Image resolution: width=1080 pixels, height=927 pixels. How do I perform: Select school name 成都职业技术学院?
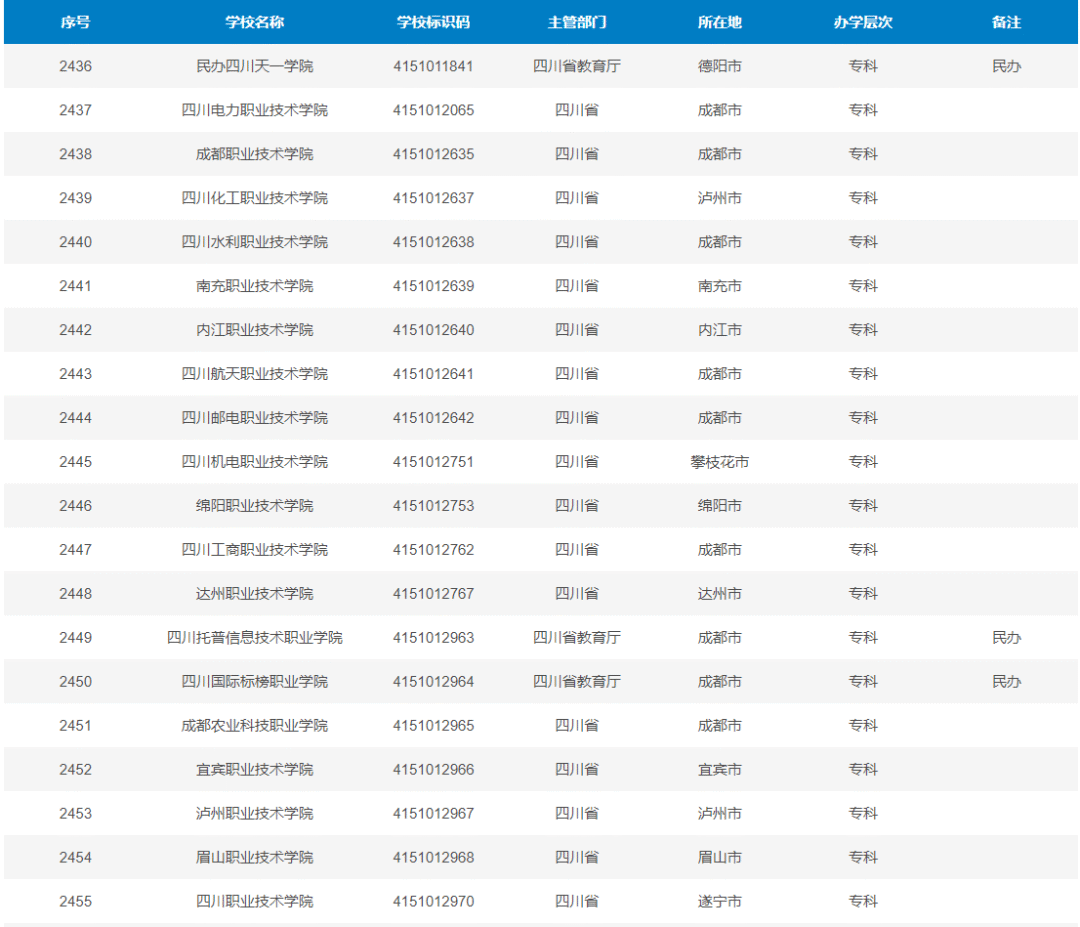coord(254,154)
